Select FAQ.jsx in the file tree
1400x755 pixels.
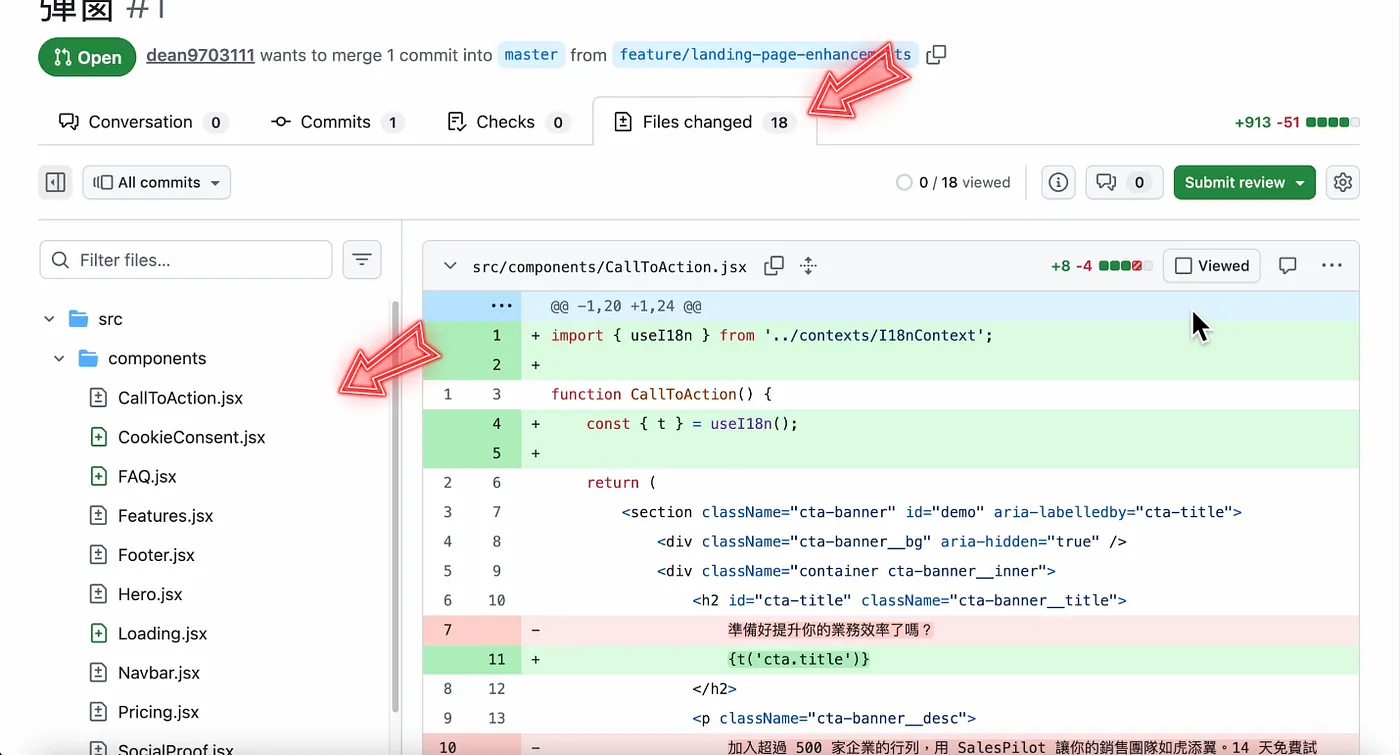[x=147, y=476]
